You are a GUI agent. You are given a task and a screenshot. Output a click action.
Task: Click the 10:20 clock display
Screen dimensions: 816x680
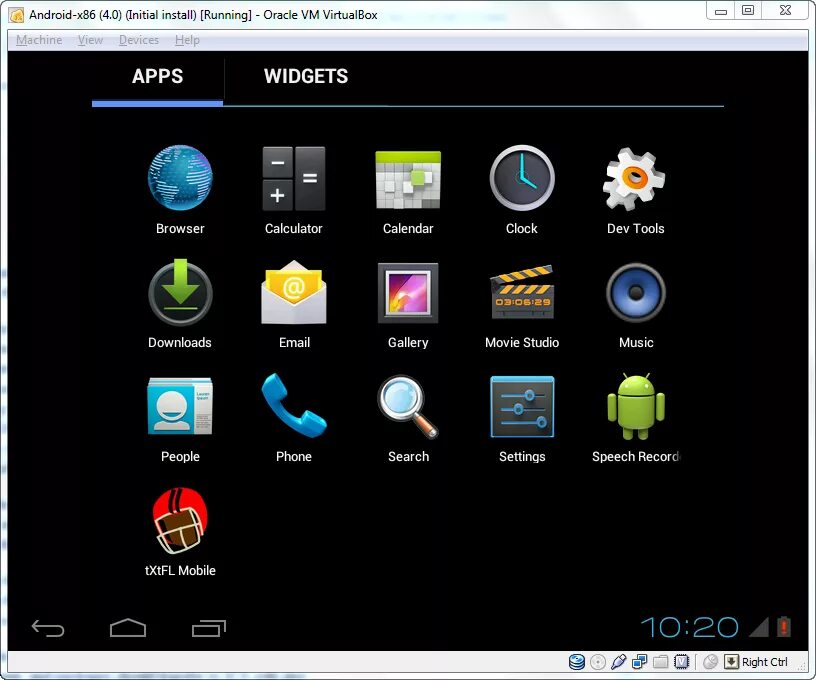coord(689,627)
